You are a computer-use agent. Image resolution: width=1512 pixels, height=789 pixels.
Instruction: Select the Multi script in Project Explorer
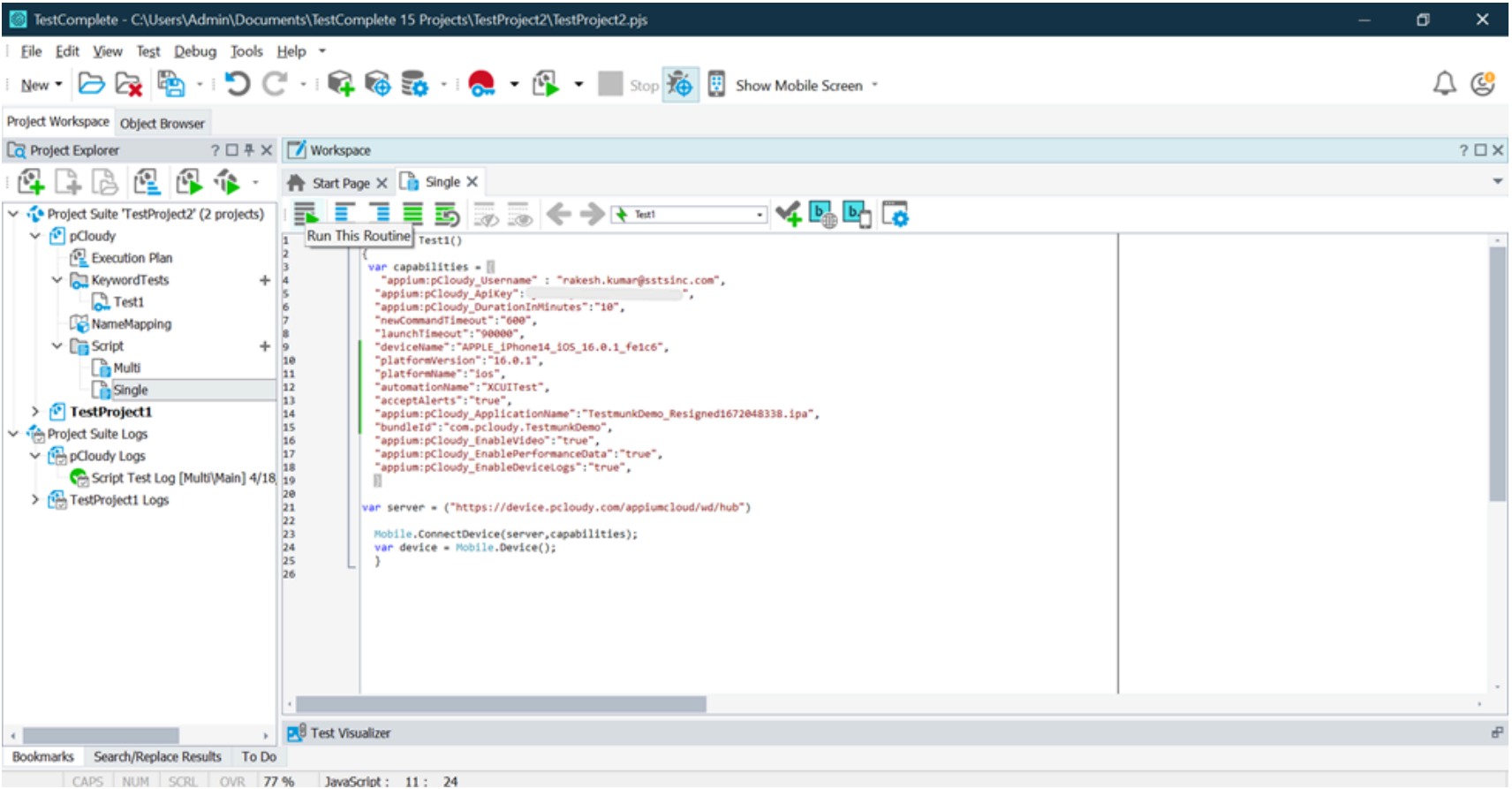click(x=126, y=368)
